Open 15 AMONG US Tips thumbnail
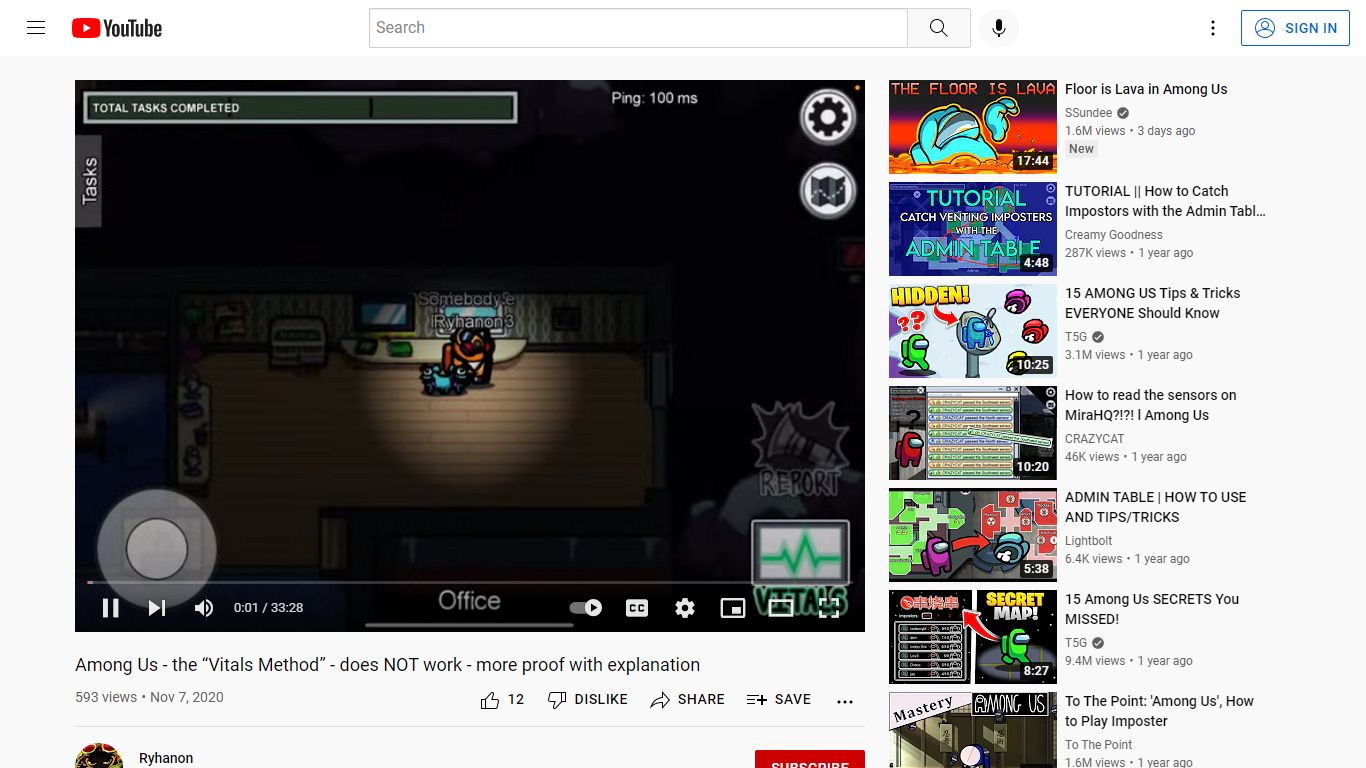 coord(973,331)
